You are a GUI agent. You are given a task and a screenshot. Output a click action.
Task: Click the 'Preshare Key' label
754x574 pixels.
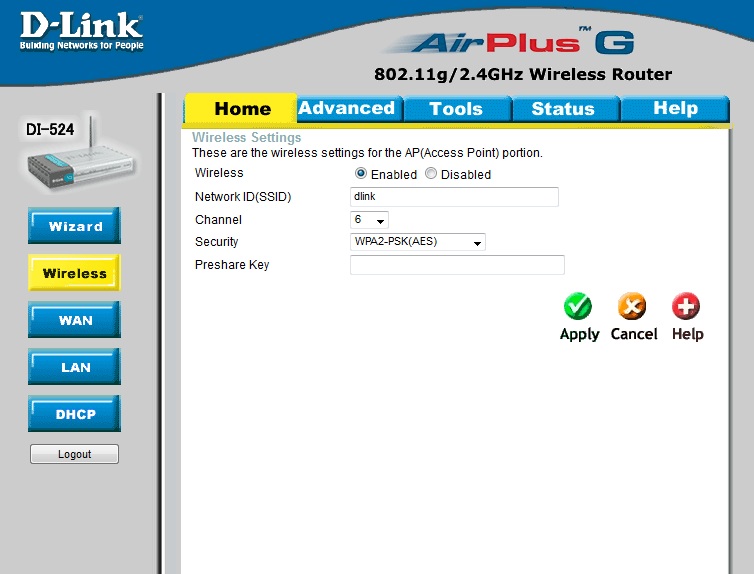[232, 265]
